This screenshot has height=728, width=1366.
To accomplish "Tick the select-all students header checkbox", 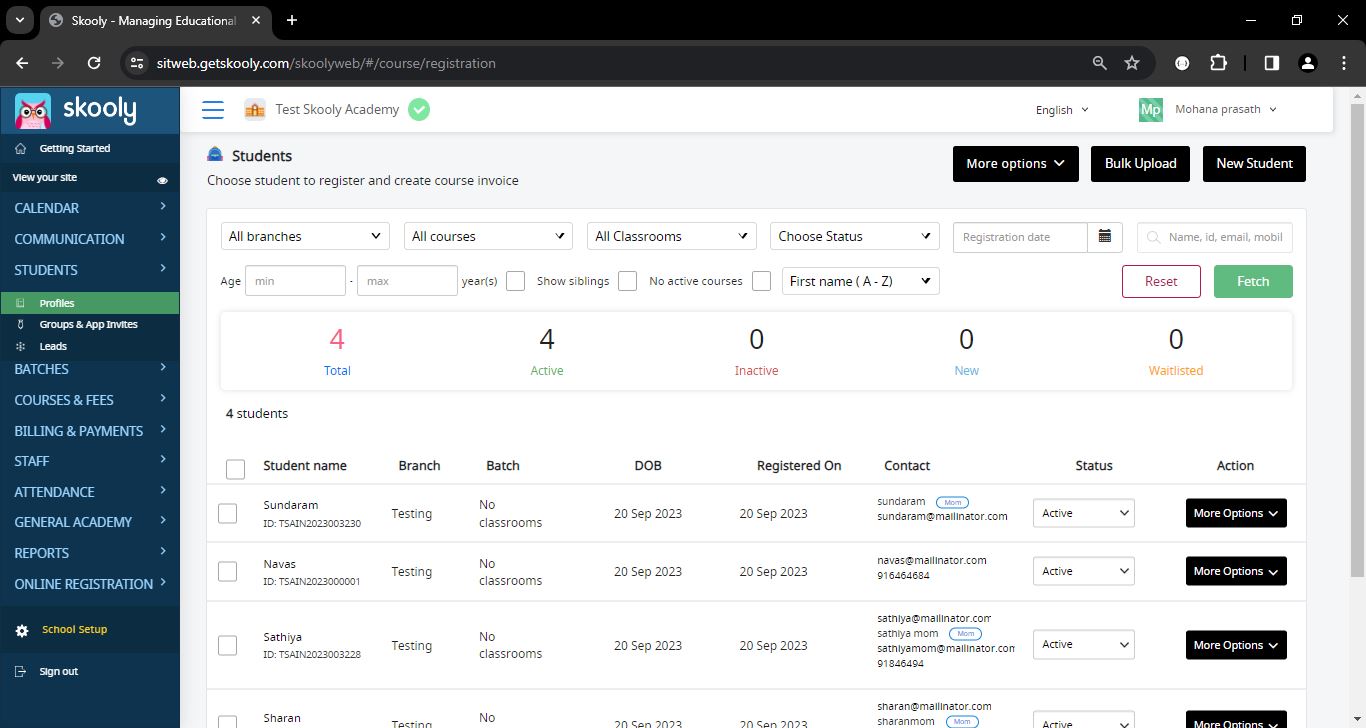I will (x=236, y=469).
